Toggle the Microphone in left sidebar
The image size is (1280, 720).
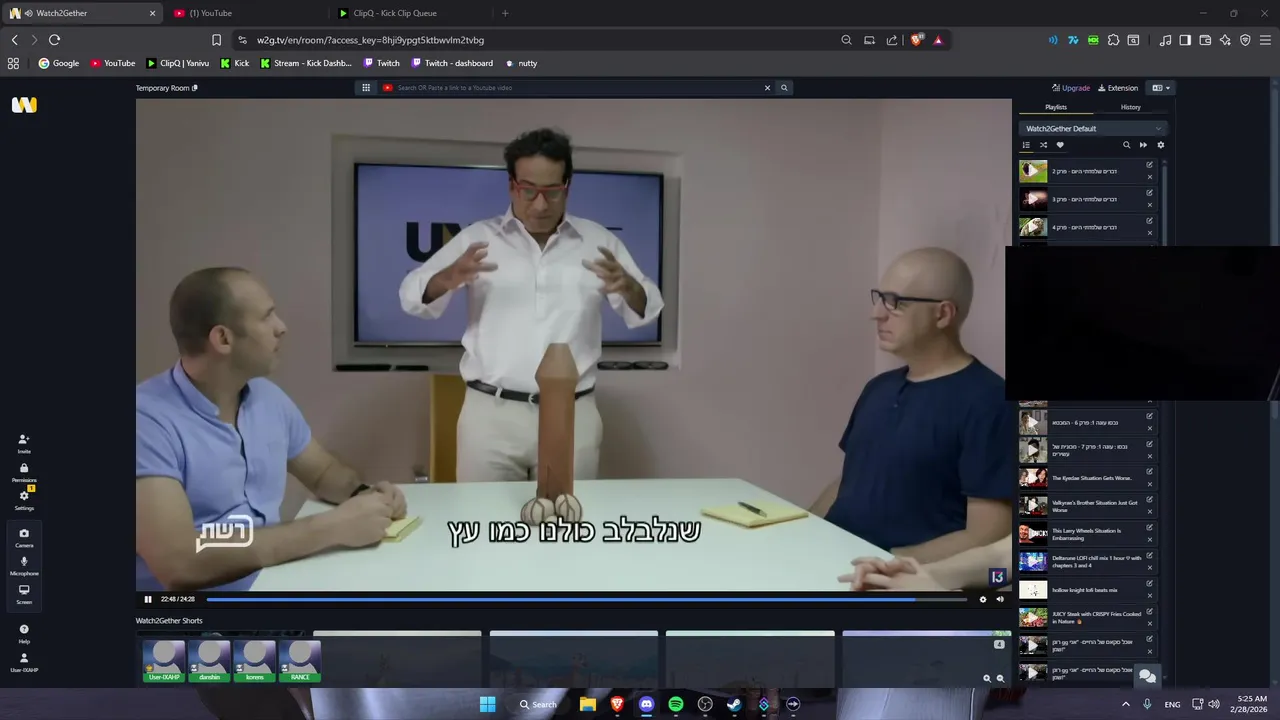[24, 566]
